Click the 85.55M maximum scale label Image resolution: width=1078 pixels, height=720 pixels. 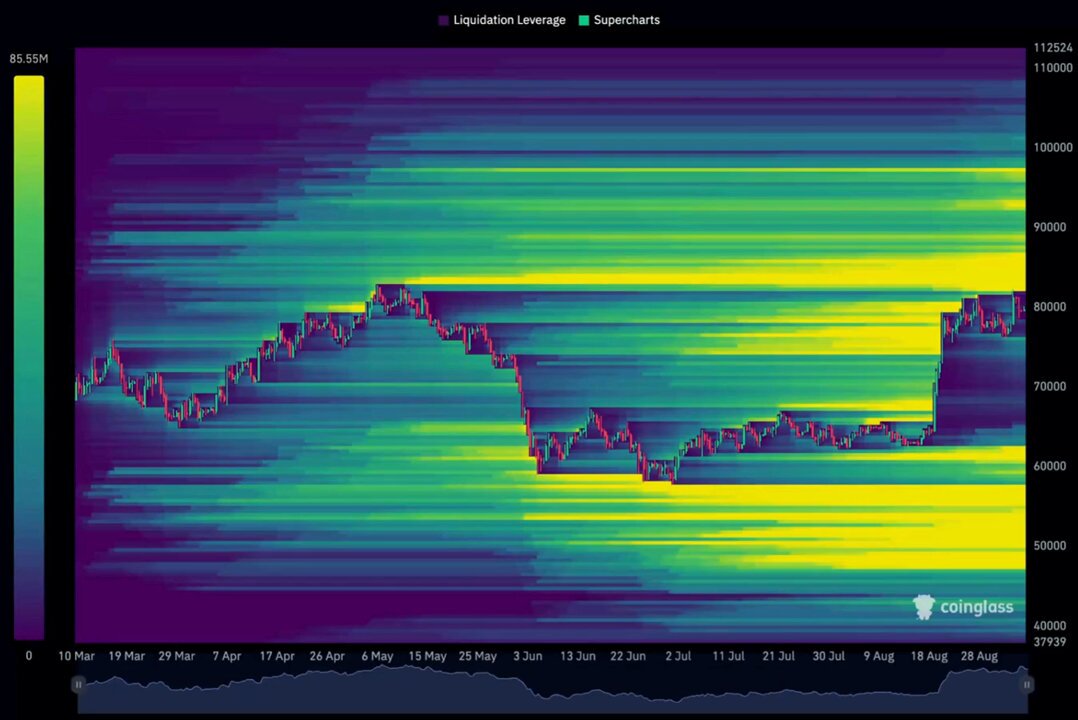29,59
